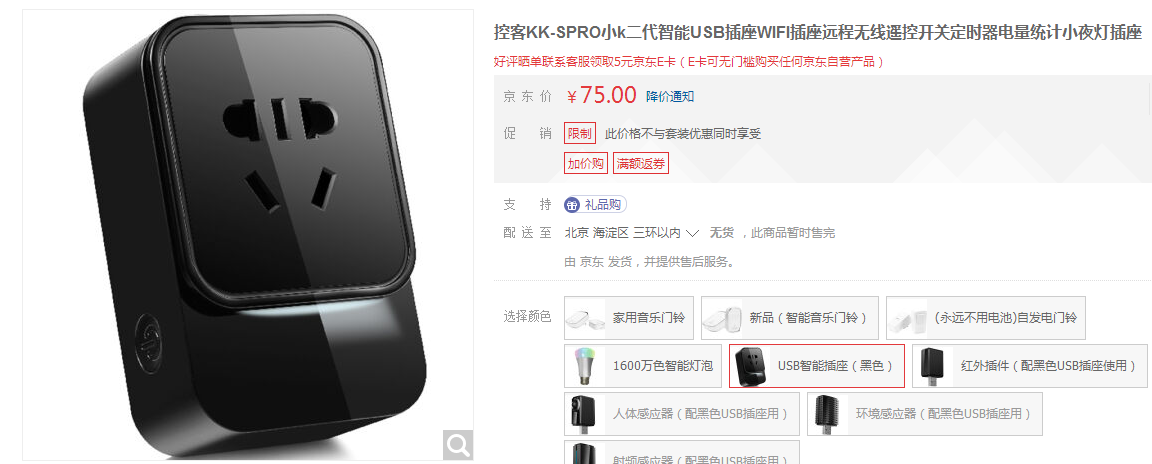Click the 环境感应器 sensor icon option
Image resolution: width=1152 pixels, height=464 pixels.
924,413
